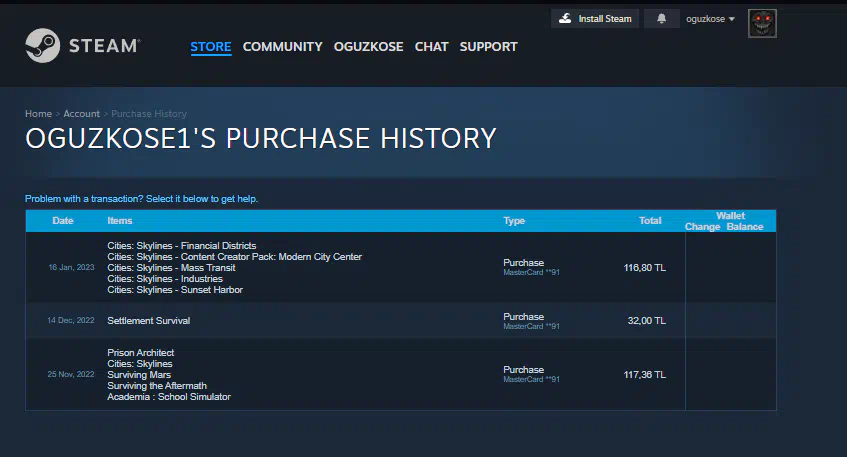Image resolution: width=847 pixels, height=457 pixels.
Task: Open the COMMUNITY menu
Action: tap(283, 47)
